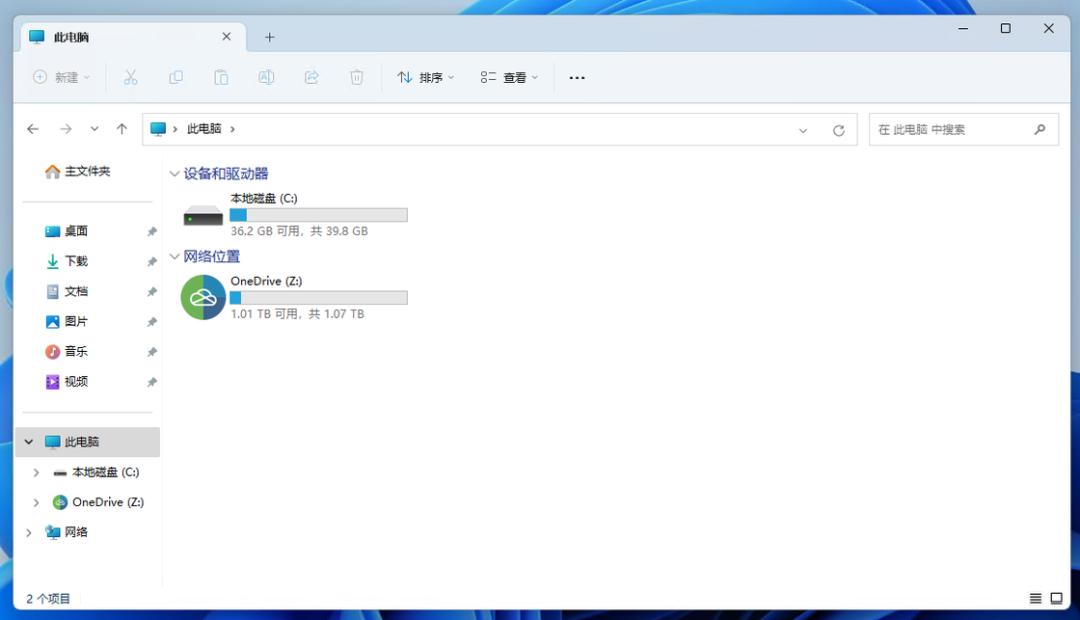Open the 排序 sort dropdown
This screenshot has width=1080, height=620.
point(426,77)
